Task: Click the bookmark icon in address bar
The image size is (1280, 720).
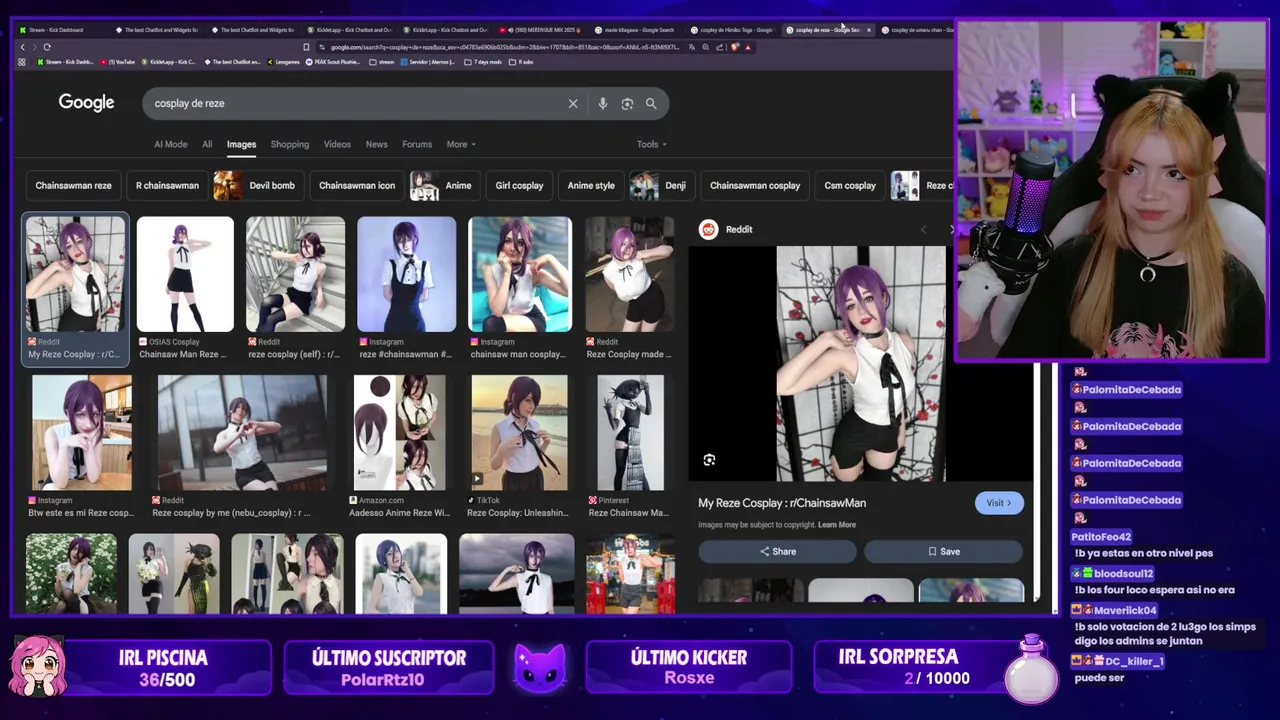Action: (x=306, y=47)
